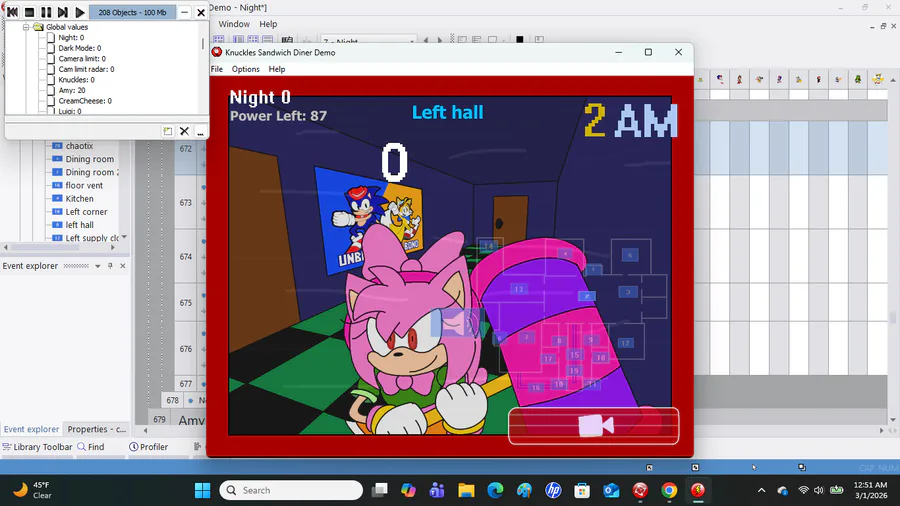900x506 pixels.
Task: Open the Library Toolbar panel
Action: tap(37, 447)
